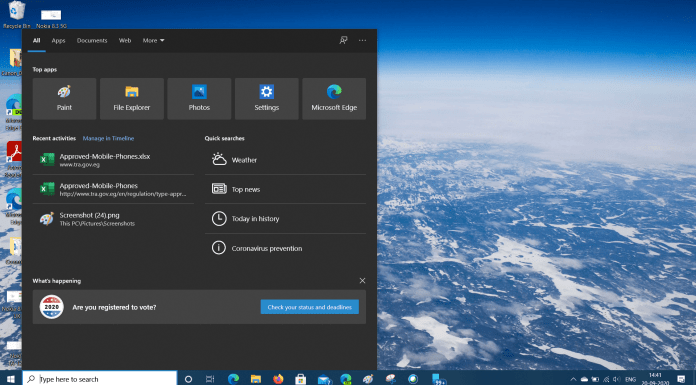The width and height of the screenshot is (696, 385).
Task: Switch to the Documents search tab
Action: [92, 40]
